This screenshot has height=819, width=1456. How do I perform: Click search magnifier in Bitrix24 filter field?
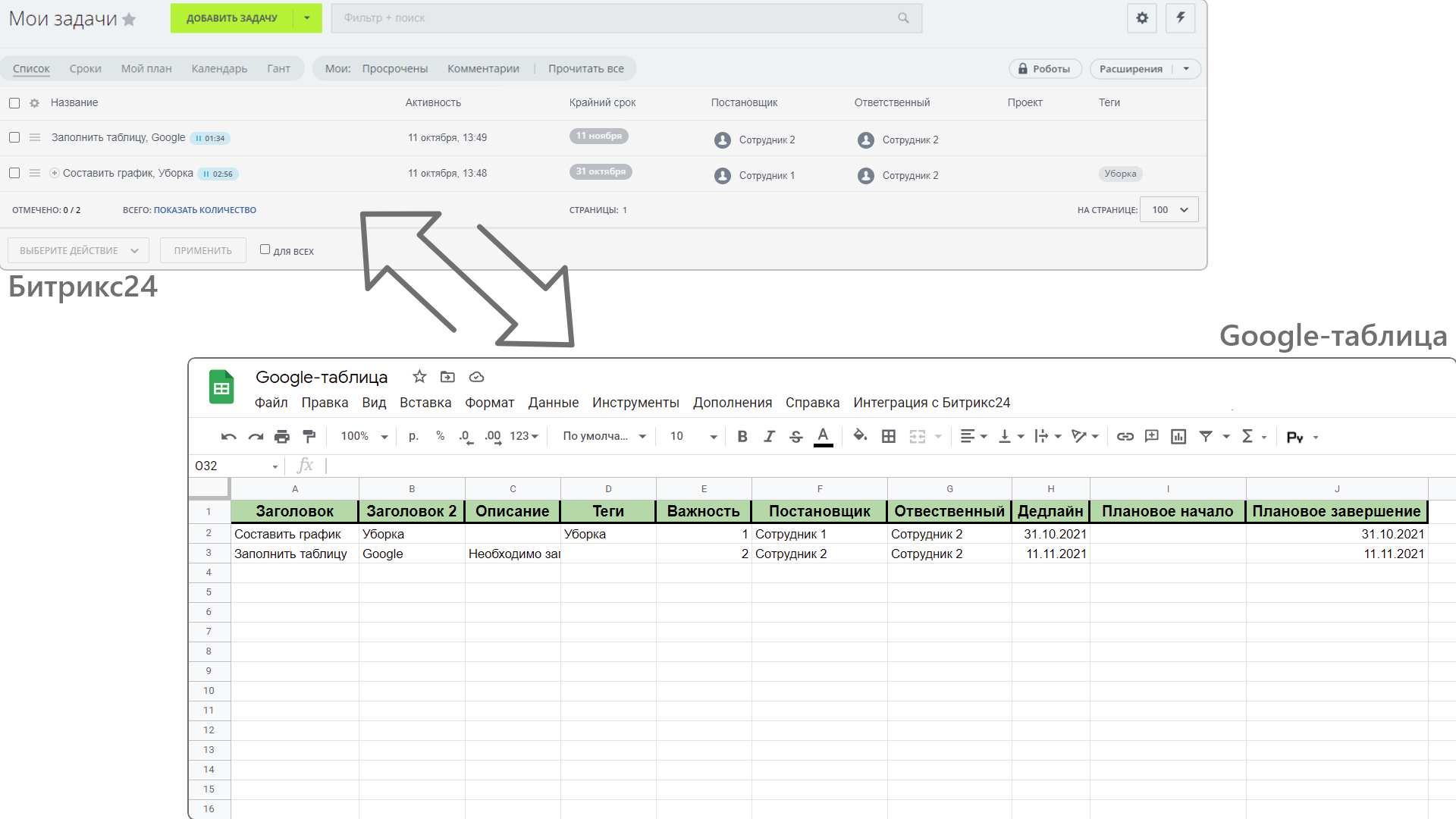point(903,18)
